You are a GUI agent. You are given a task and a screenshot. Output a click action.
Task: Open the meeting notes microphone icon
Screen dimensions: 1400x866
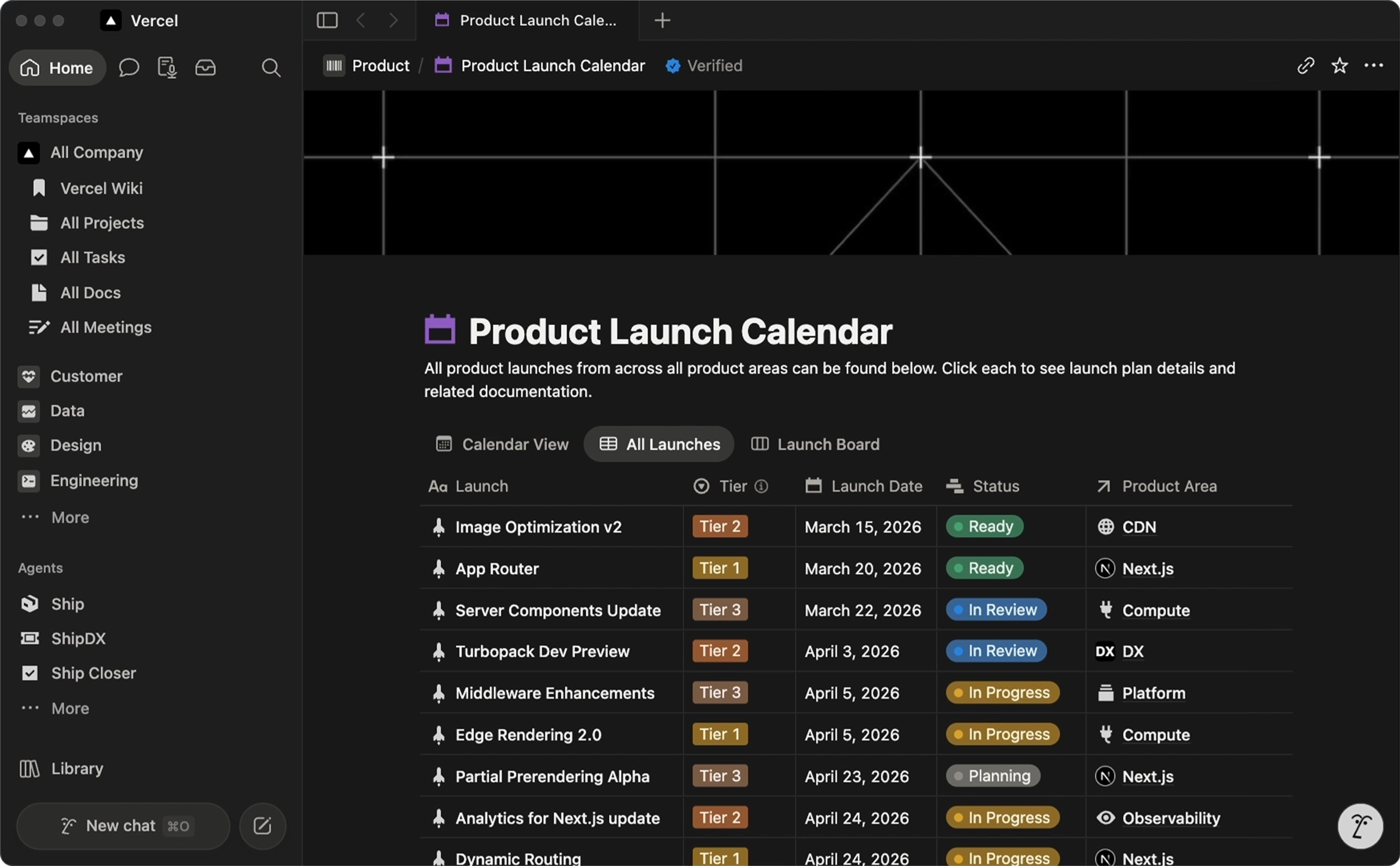tap(167, 67)
